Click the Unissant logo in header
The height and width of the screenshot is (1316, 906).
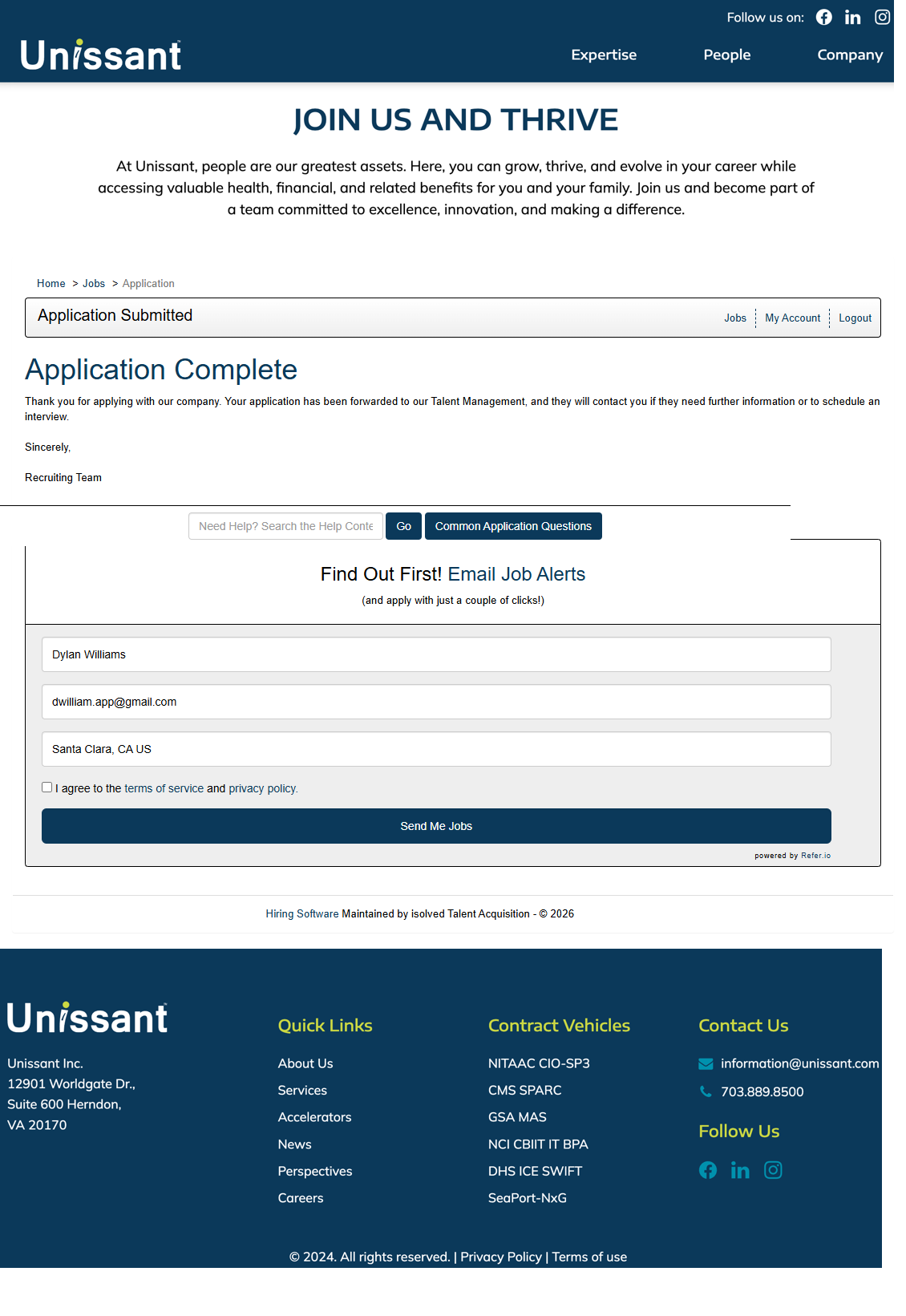[101, 55]
